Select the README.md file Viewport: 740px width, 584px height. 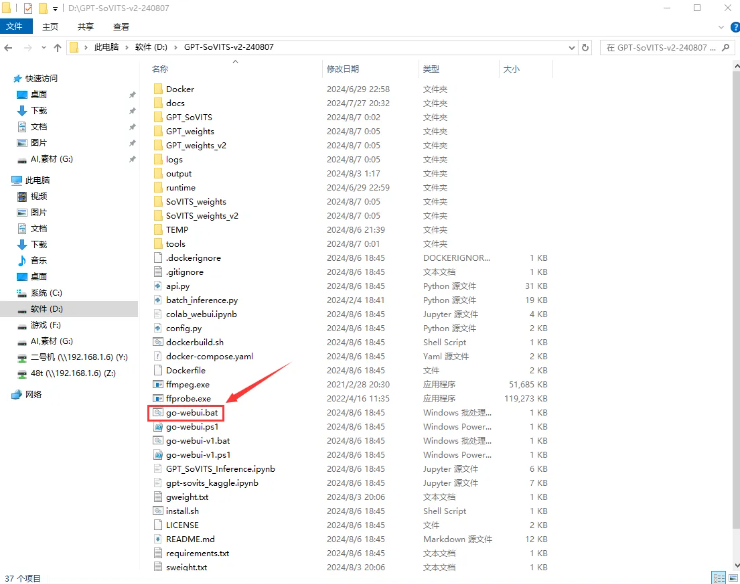pos(190,538)
